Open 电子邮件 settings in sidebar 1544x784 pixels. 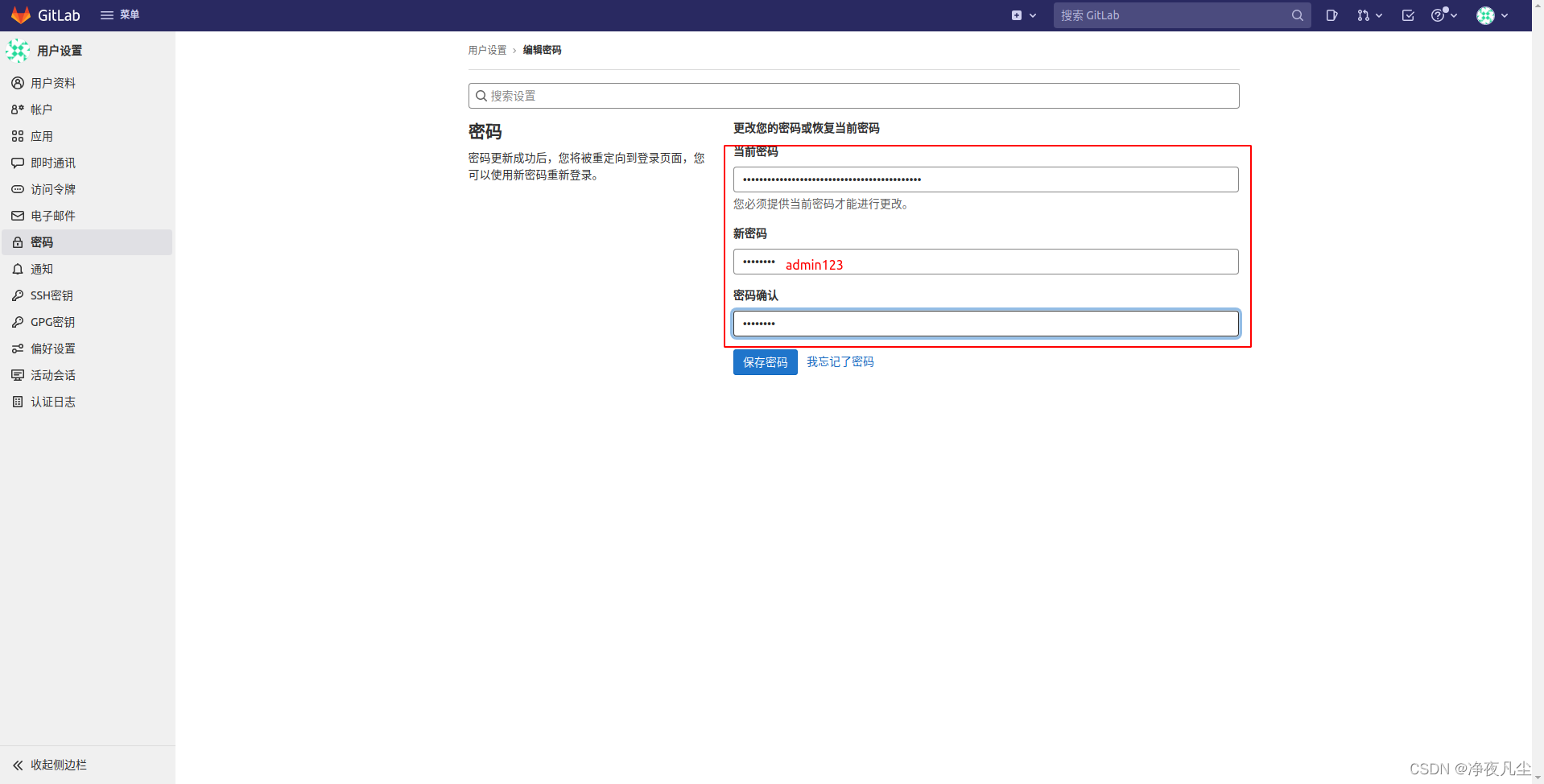[87, 216]
